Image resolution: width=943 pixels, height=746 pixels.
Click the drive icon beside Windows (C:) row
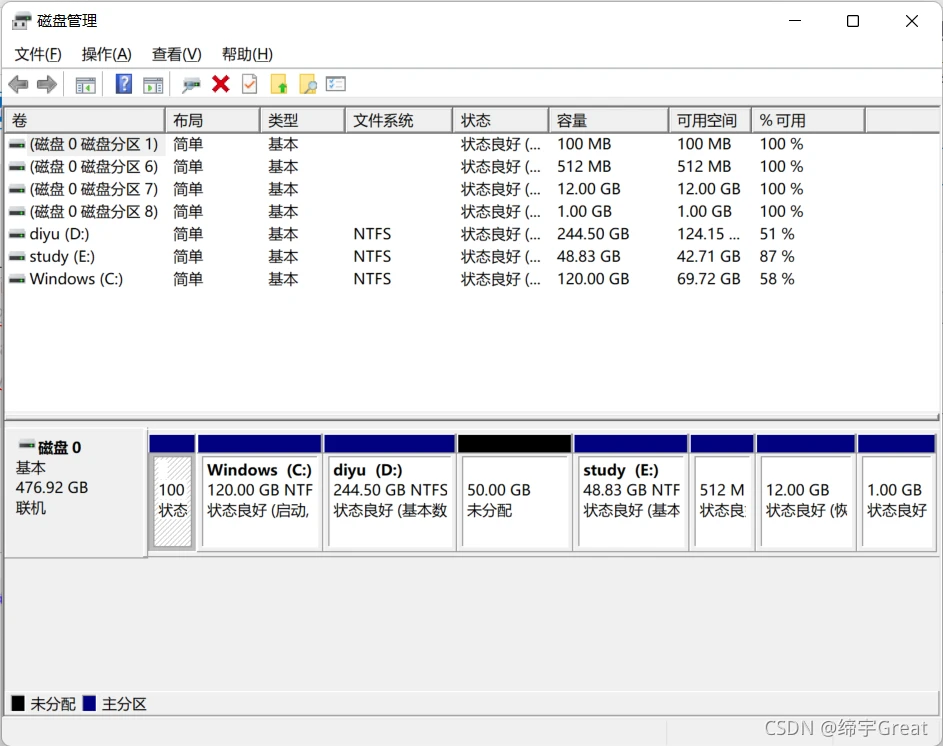(17, 279)
